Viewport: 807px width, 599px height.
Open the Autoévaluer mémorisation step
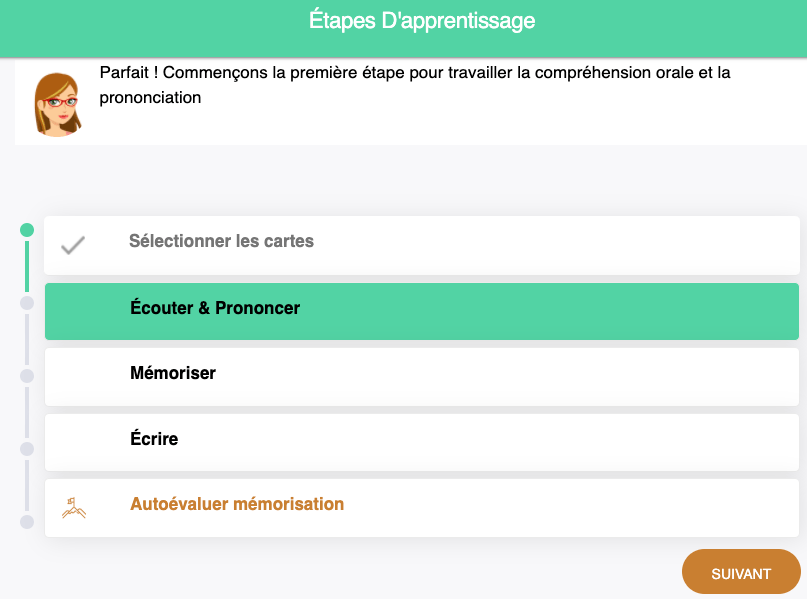pyautogui.click(x=237, y=505)
